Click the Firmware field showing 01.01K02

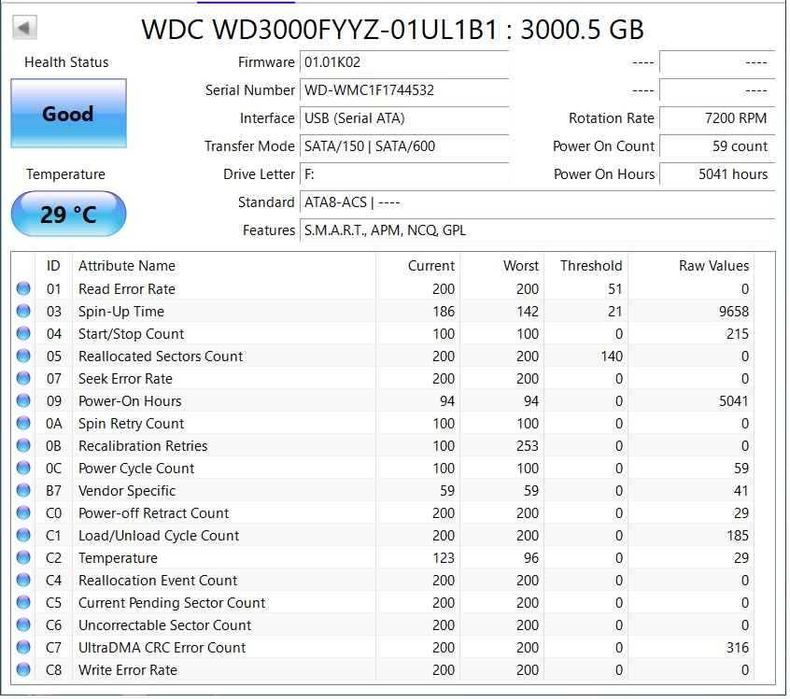click(405, 62)
